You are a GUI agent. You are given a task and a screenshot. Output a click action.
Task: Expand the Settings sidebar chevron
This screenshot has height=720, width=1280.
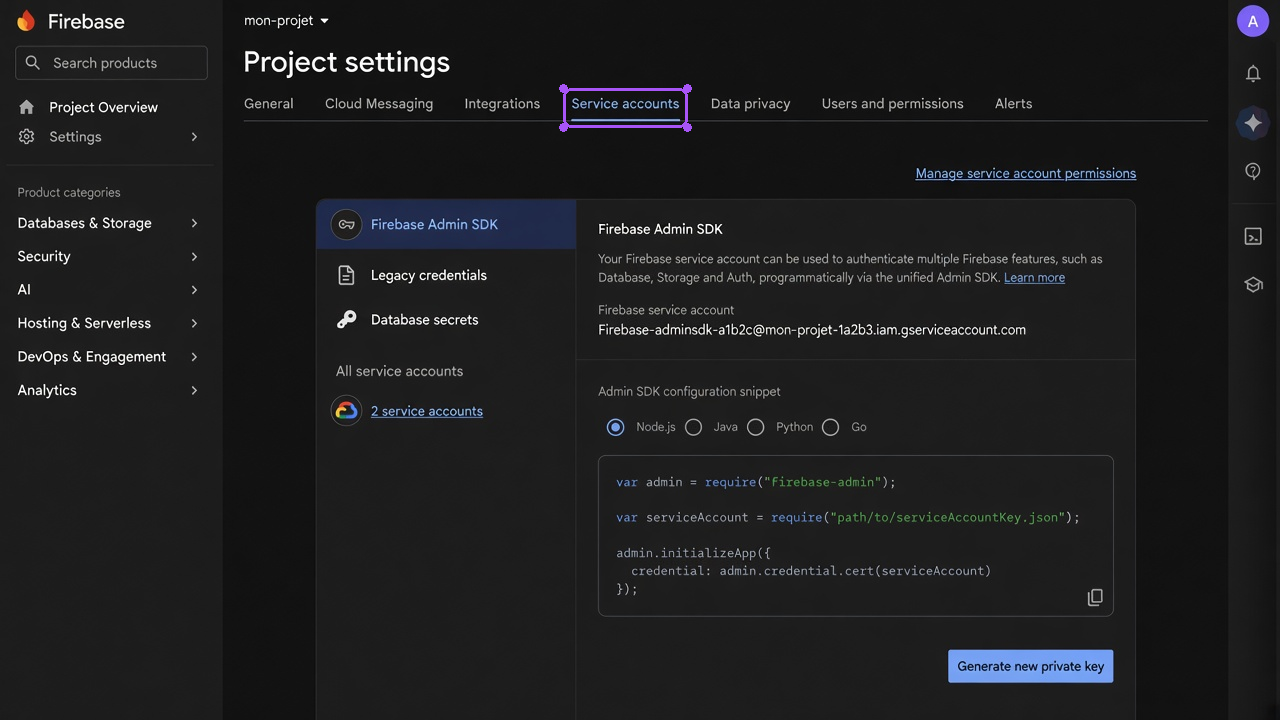point(194,137)
